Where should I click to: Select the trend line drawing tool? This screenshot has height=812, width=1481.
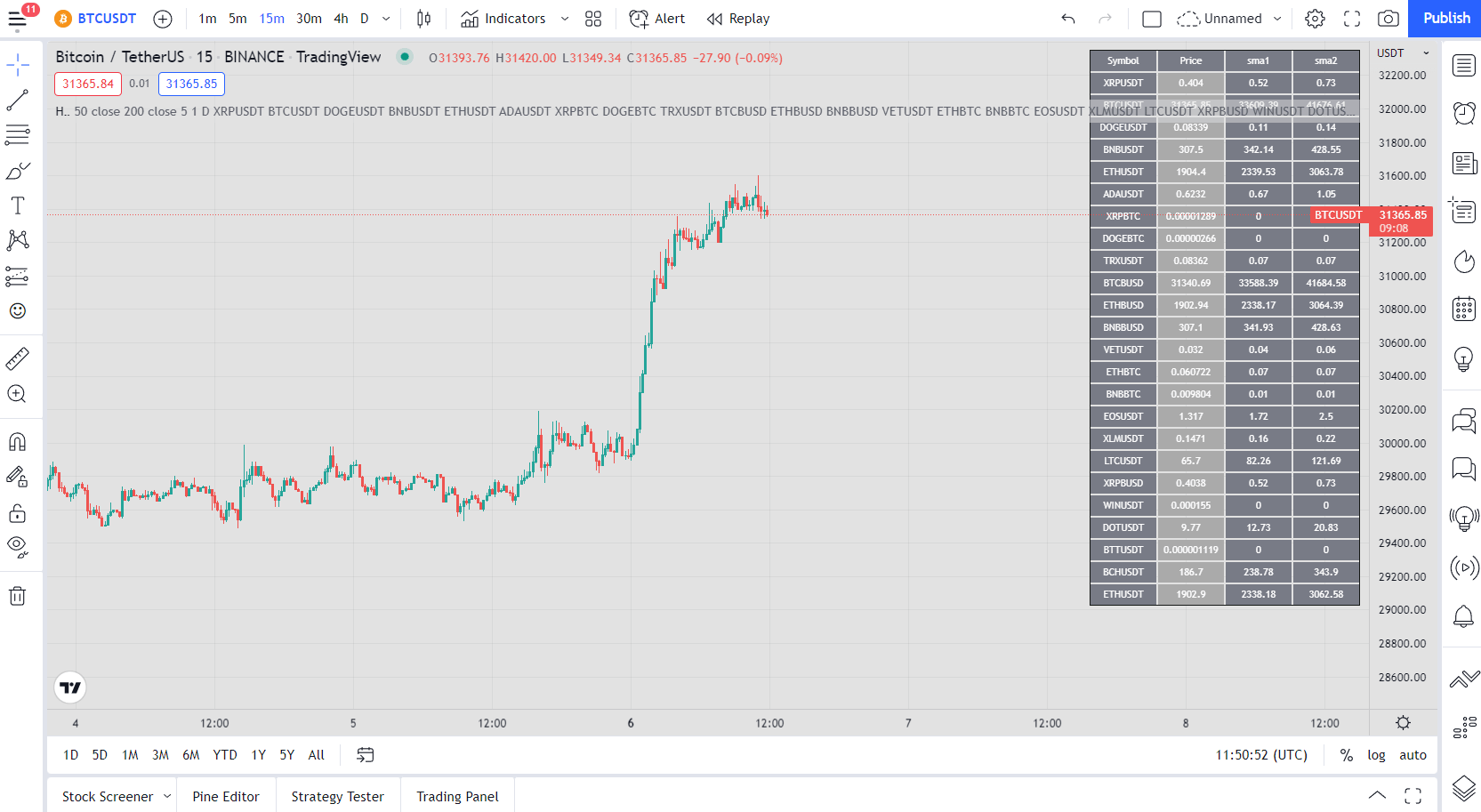(18, 100)
